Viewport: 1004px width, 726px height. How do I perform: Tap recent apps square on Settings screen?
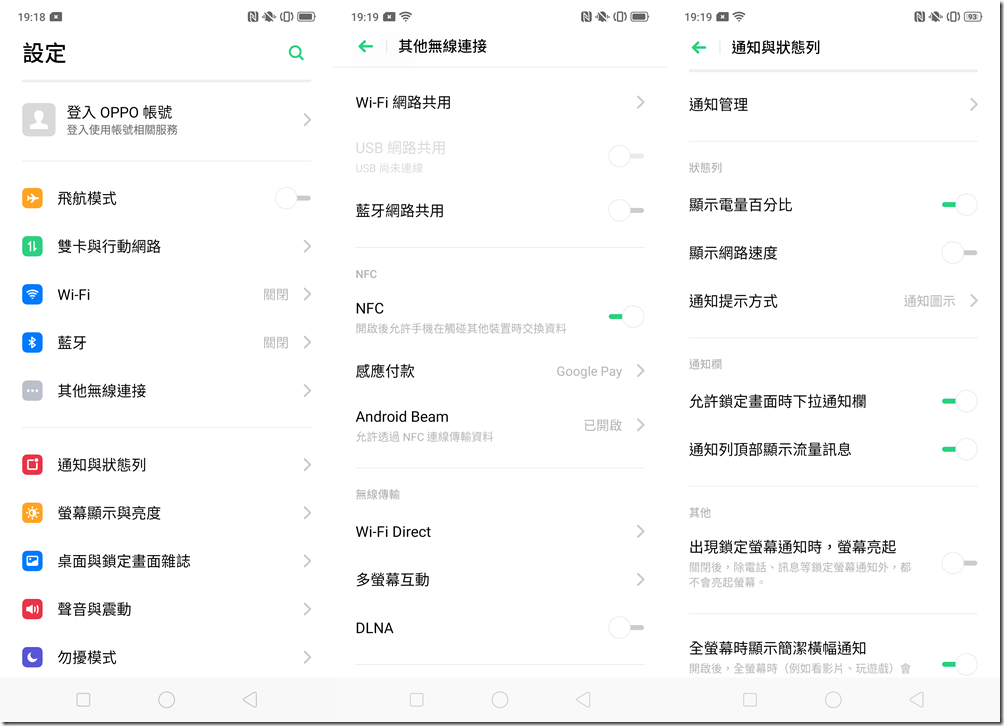[83, 699]
